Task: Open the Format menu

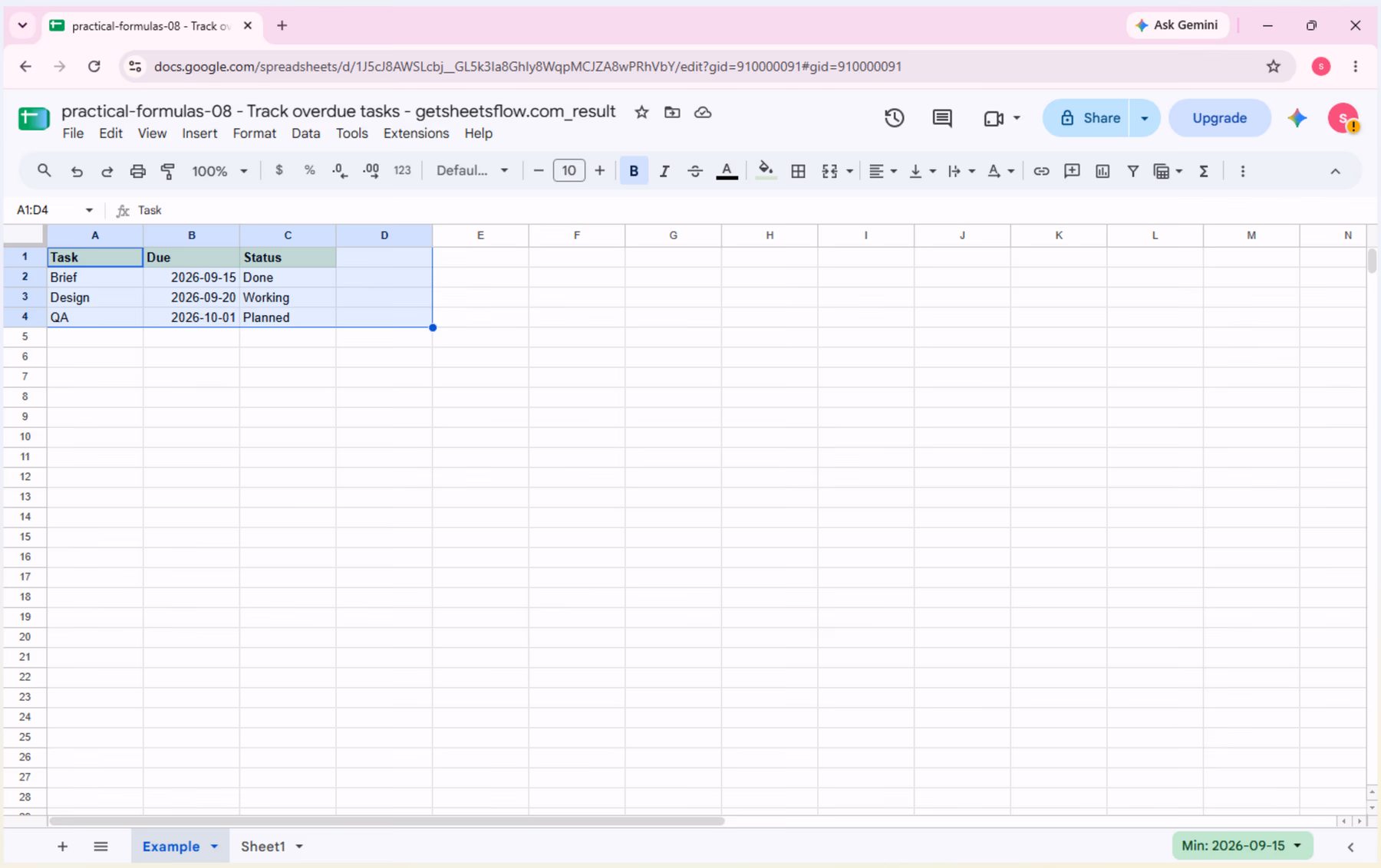Action: 254,133
